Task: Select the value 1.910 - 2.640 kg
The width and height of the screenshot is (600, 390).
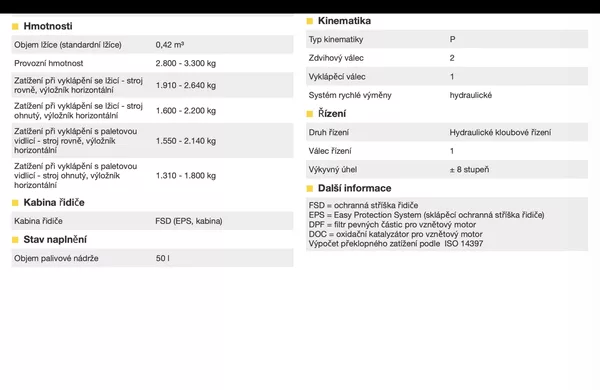Action: (x=186, y=85)
